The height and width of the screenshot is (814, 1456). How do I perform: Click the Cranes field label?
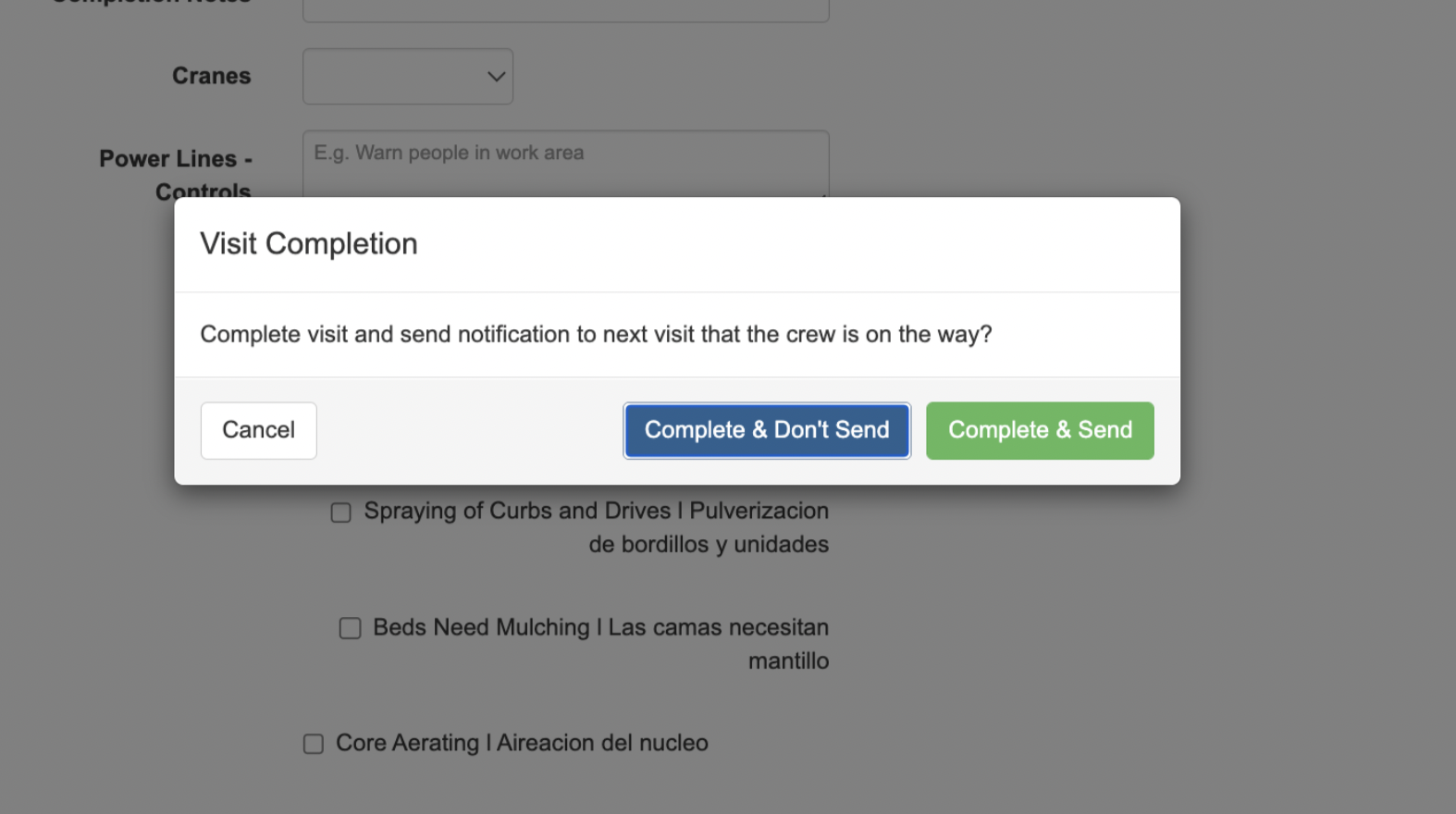point(211,76)
